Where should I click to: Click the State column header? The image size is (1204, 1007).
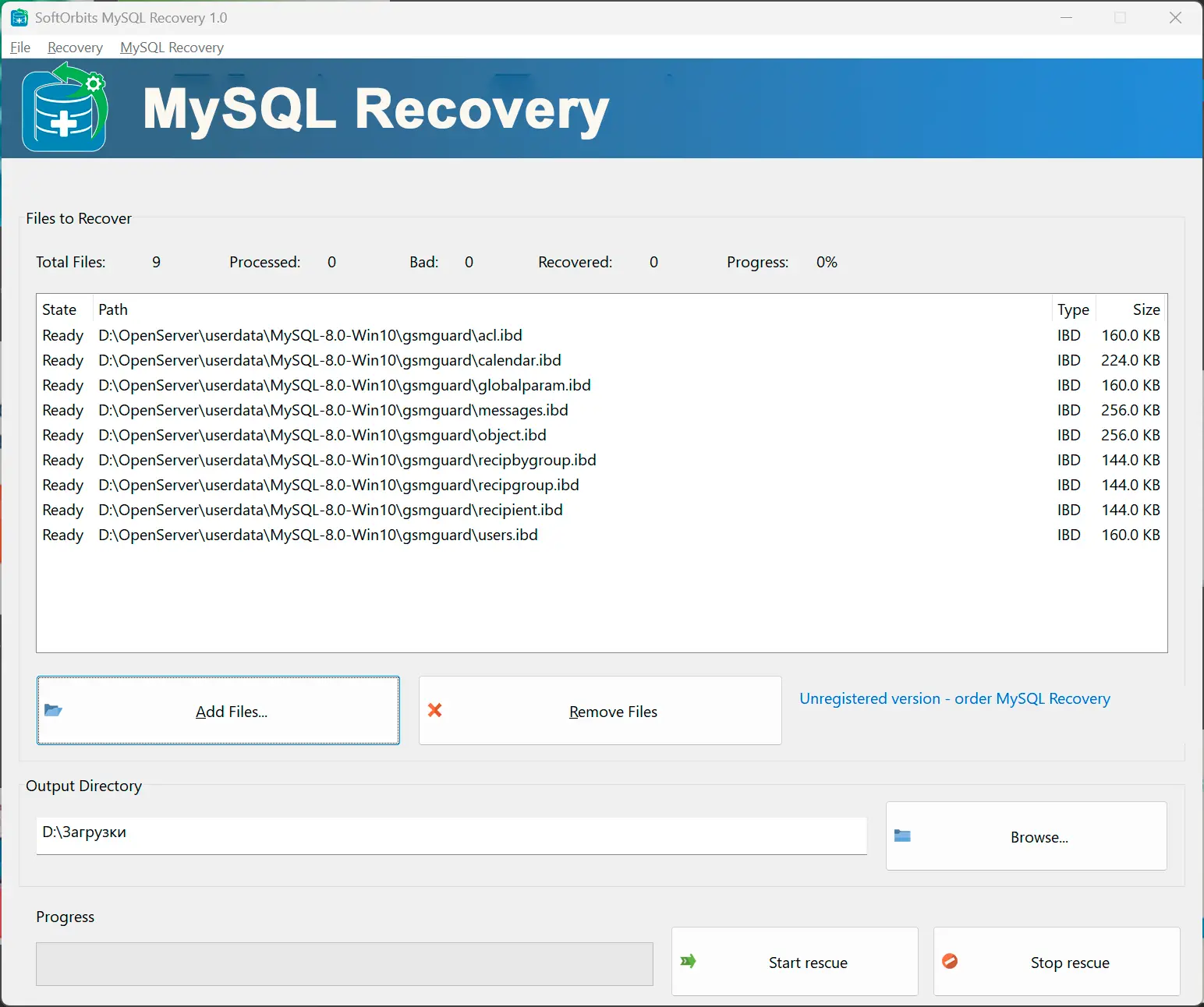pyautogui.click(x=59, y=309)
